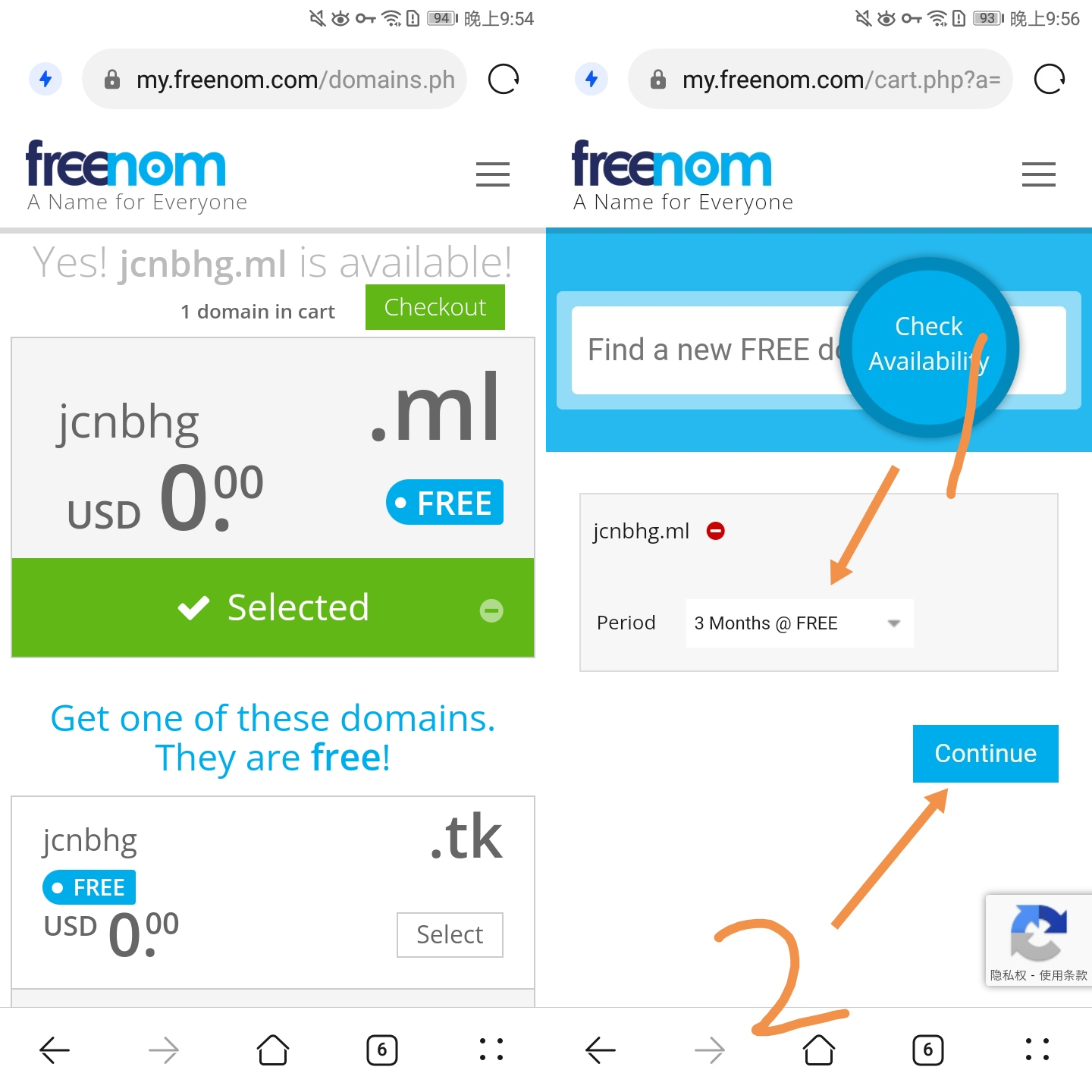
Task: Go back using left browser's back arrow
Action: point(55,1050)
